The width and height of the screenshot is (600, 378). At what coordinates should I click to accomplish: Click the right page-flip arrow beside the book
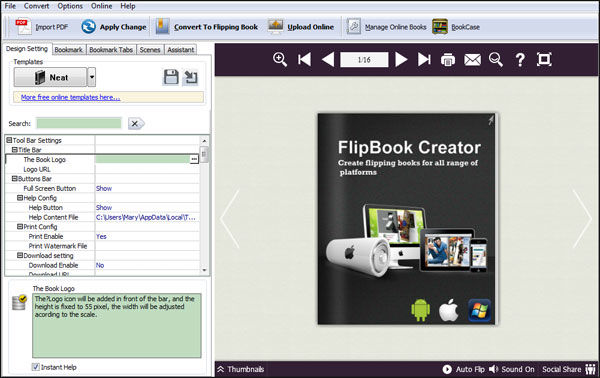pyautogui.click(x=582, y=219)
